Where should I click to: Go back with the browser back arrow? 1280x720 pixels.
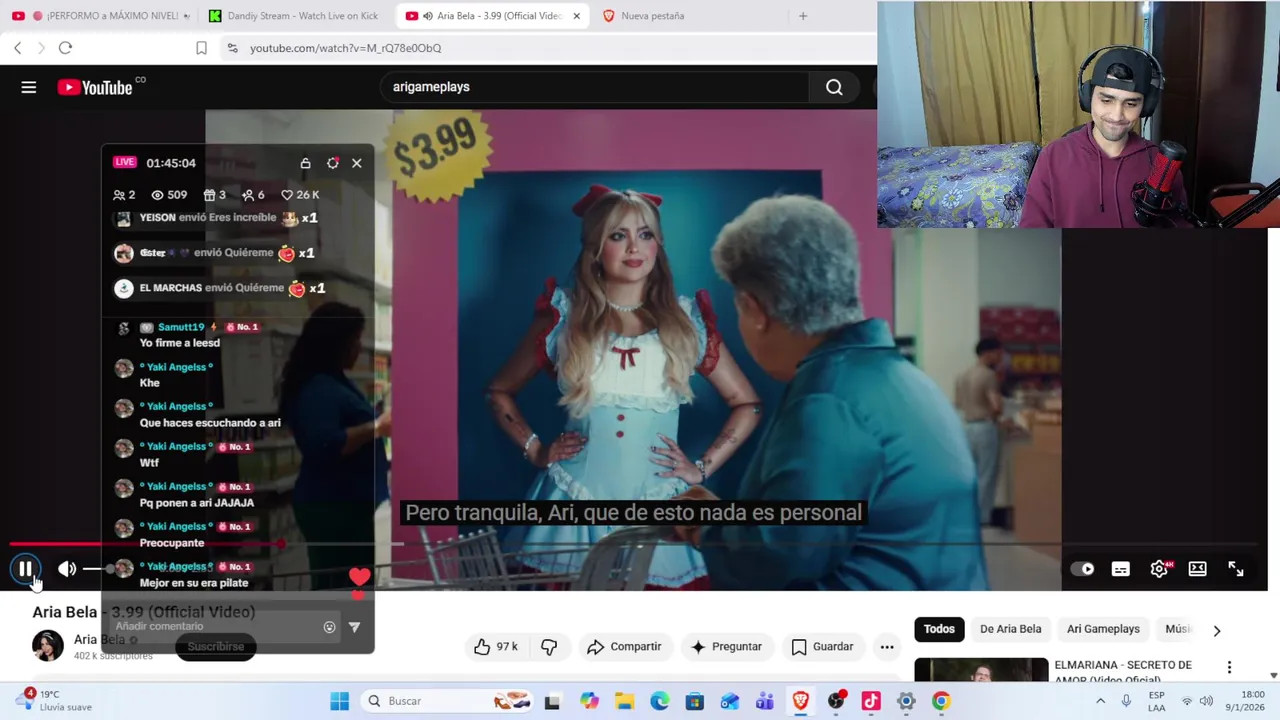point(18,48)
